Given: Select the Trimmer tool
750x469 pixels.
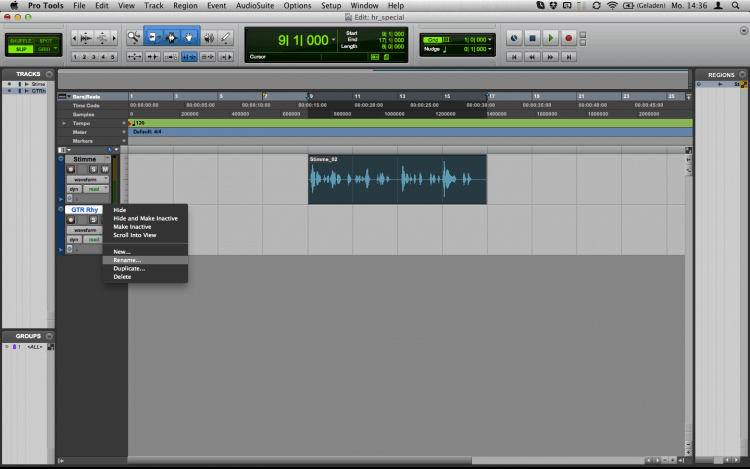Looking at the screenshot, I should coord(153,37).
